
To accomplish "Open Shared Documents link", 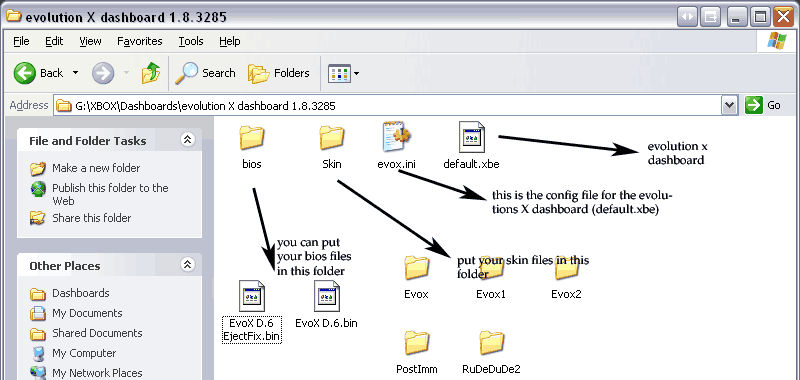I will 97,333.
